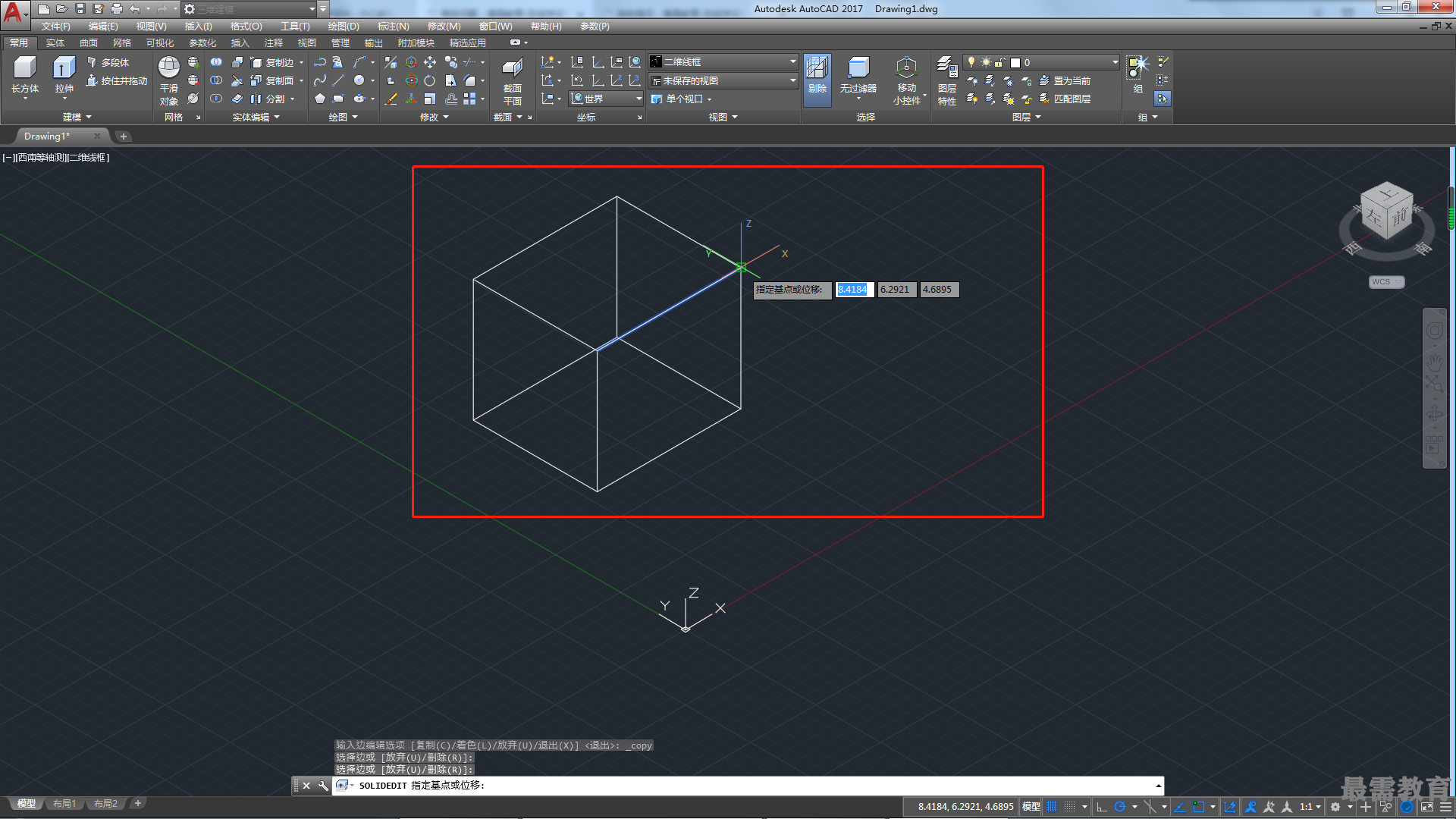Open the 世界 UCS dropdown
The image size is (1456, 819).
click(606, 99)
